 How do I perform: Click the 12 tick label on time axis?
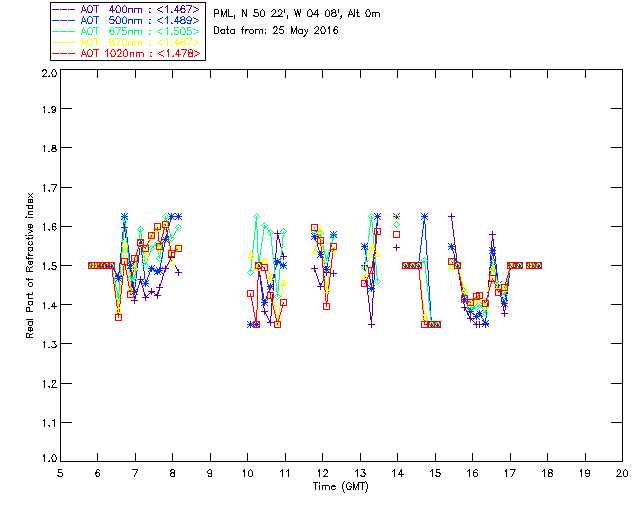(x=322, y=474)
